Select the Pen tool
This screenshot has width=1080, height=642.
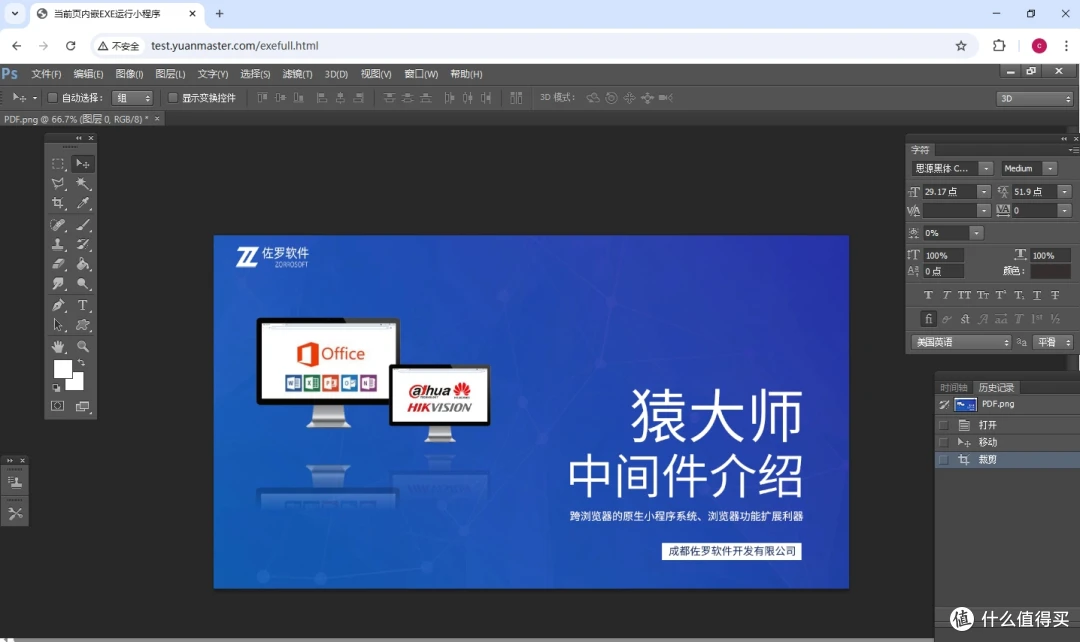point(58,305)
